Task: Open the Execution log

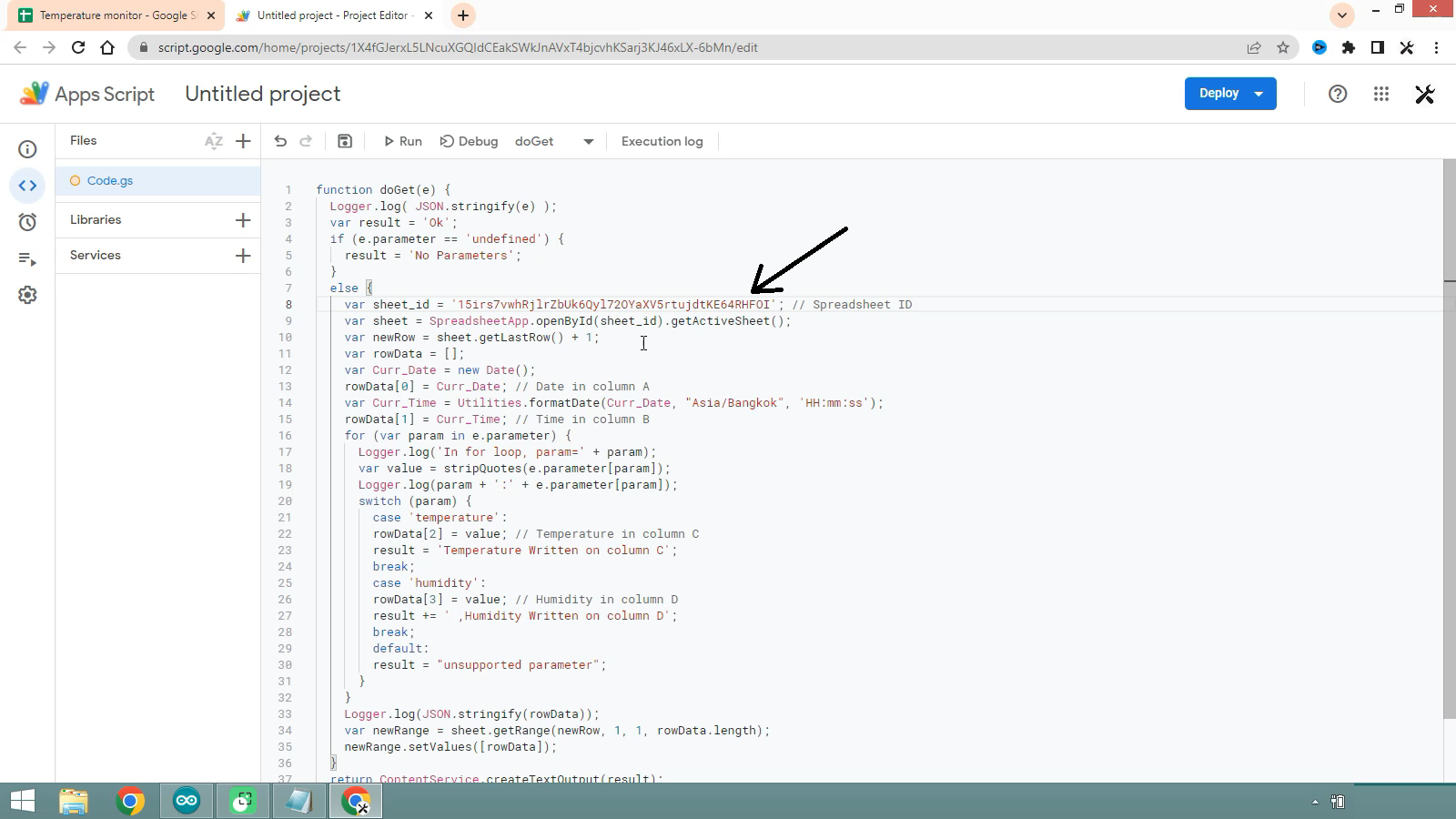Action: click(662, 141)
